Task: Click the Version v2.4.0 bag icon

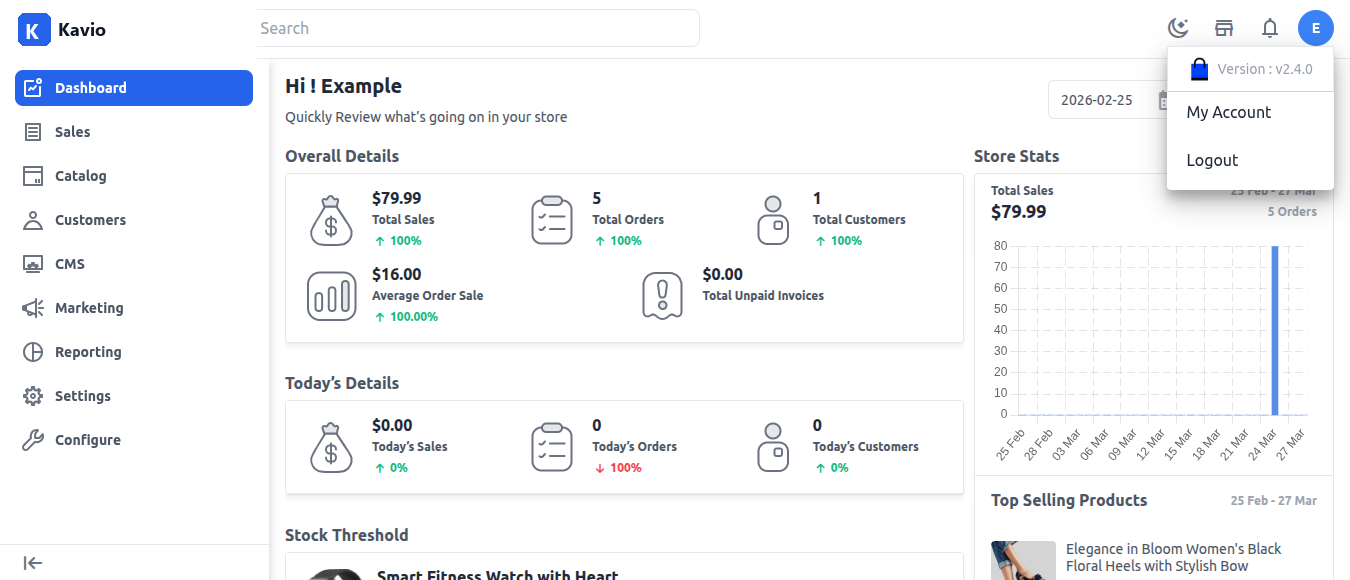Action: pyautogui.click(x=1199, y=69)
